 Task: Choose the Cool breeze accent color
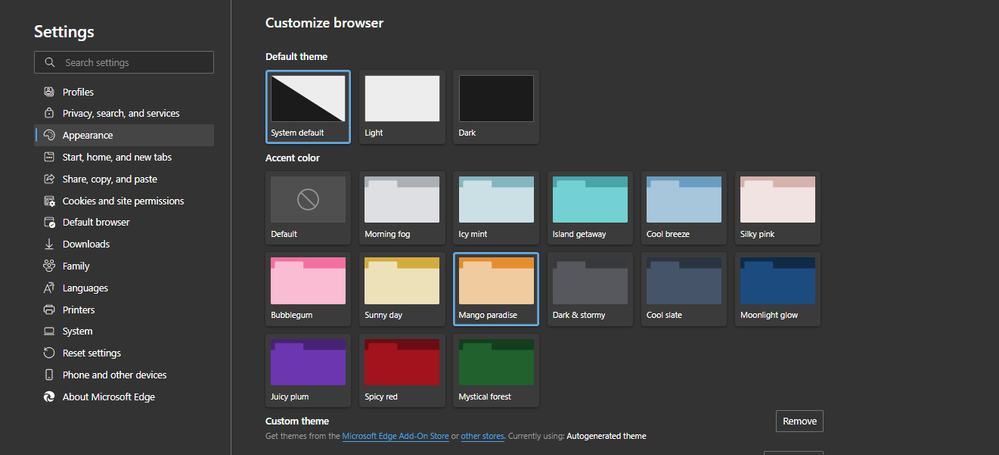point(684,208)
